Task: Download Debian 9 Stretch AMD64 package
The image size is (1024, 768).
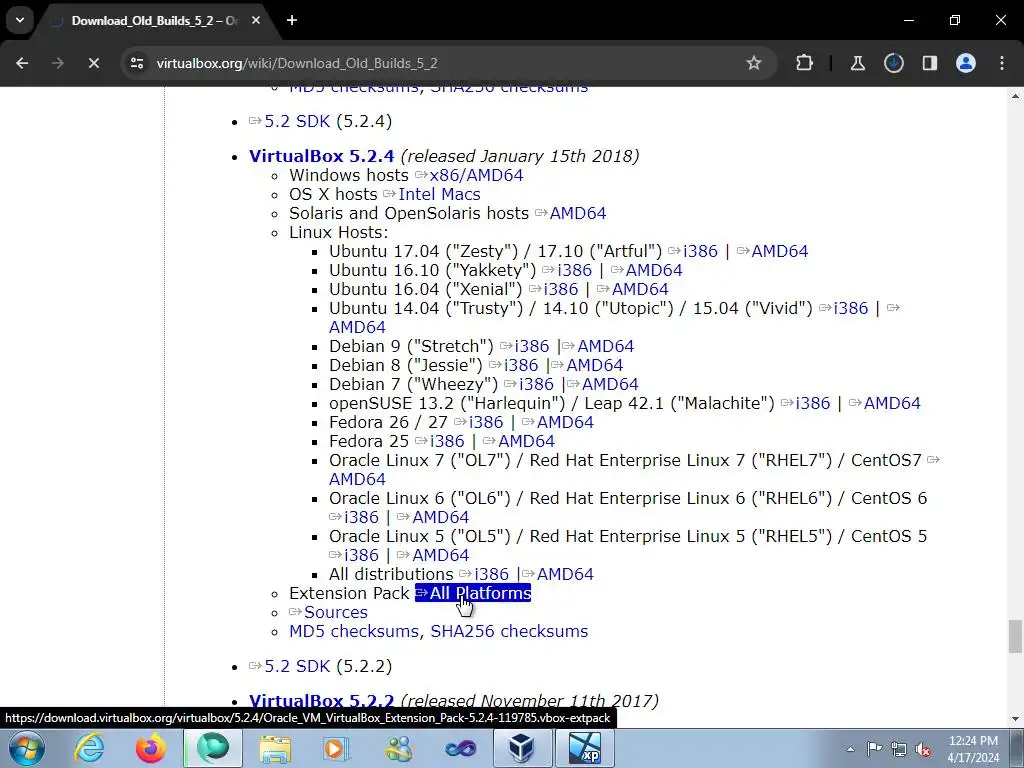Action: pos(605,346)
